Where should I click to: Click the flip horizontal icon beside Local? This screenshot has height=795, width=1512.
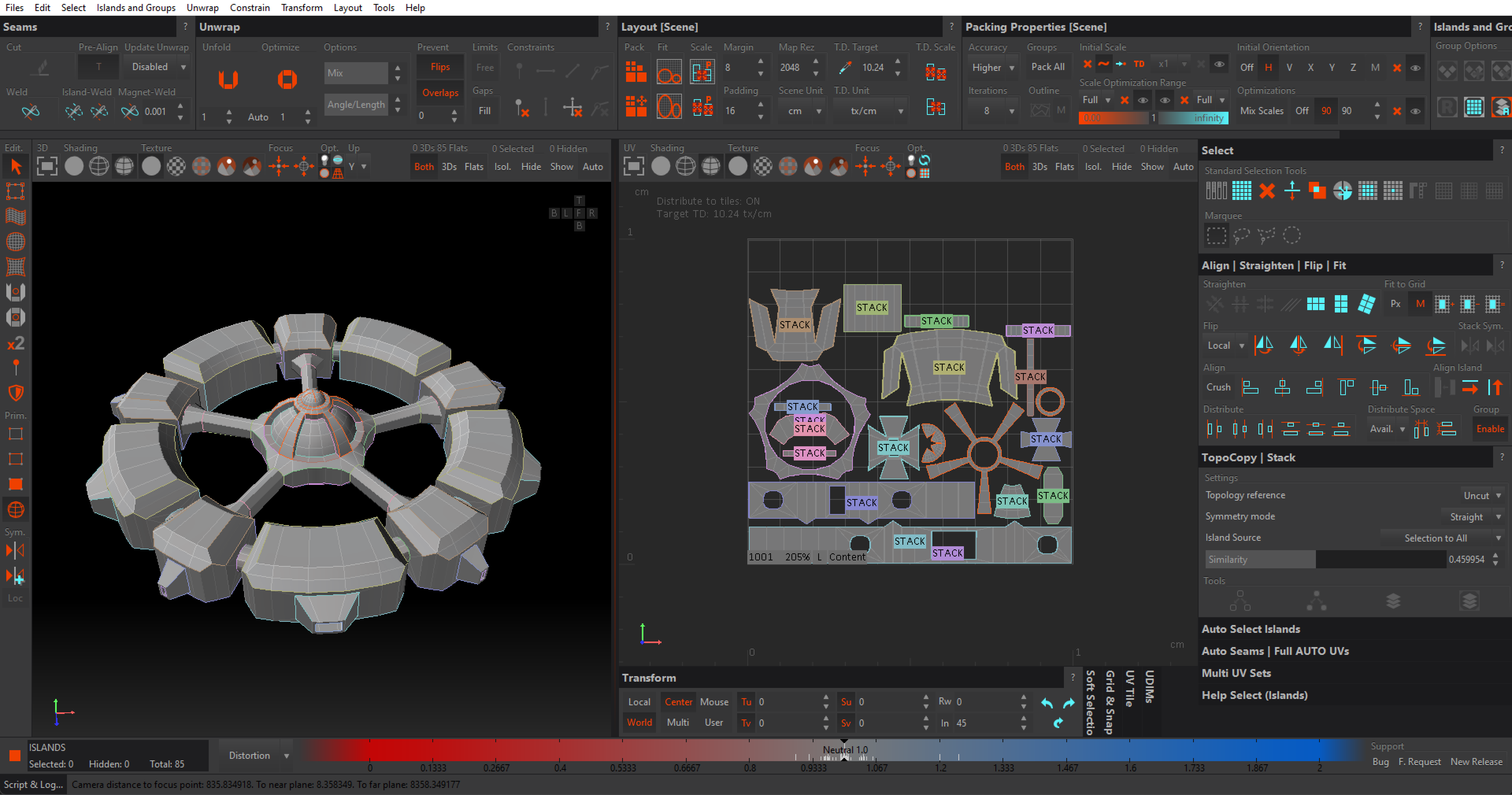click(1264, 345)
